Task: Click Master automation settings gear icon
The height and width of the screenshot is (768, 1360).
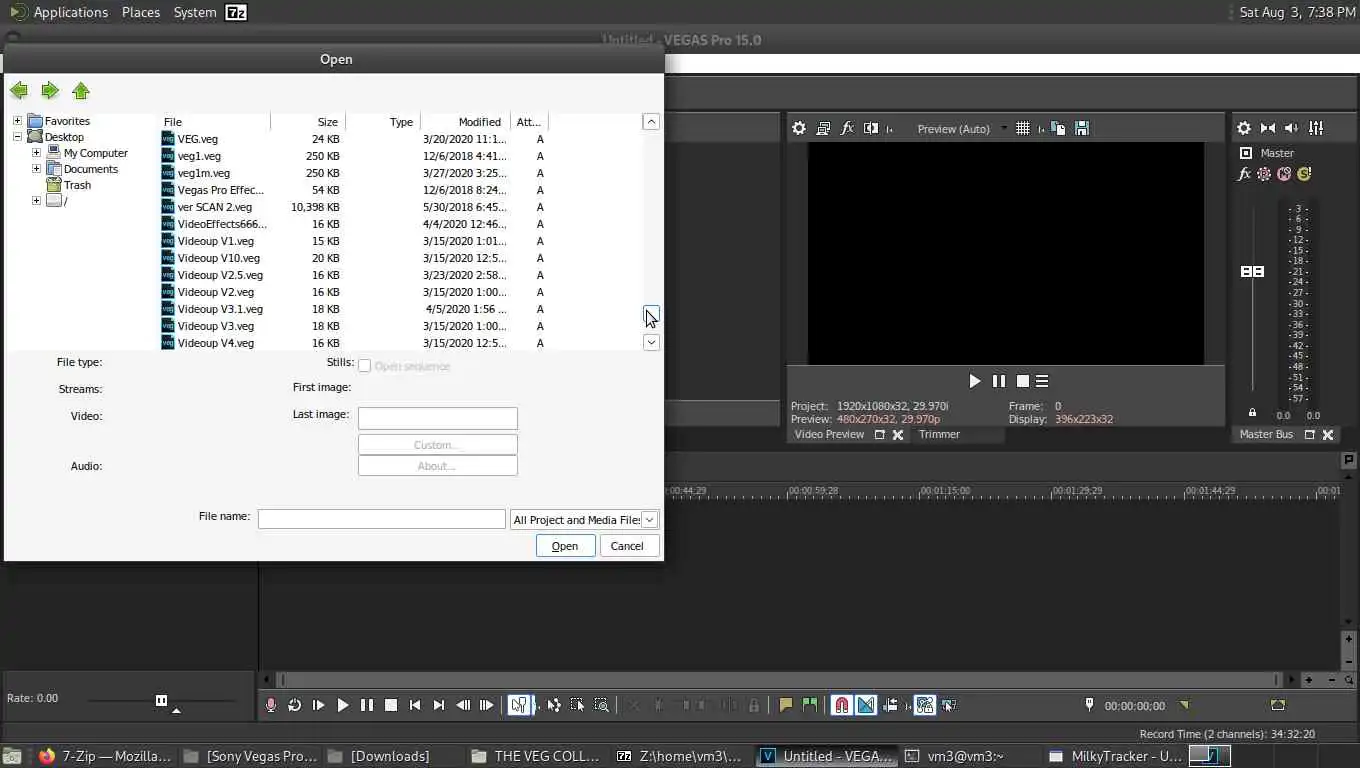Action: point(1264,174)
